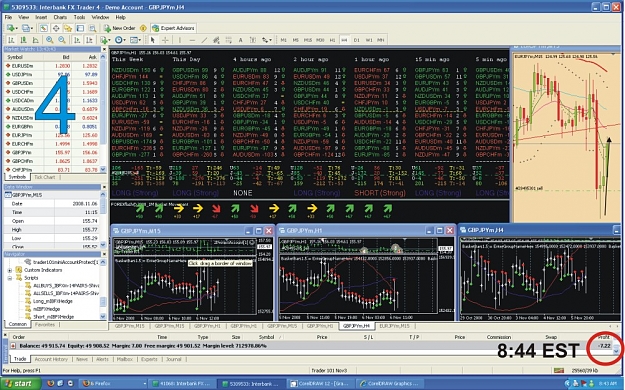This screenshot has width=625, height=390.
Task: Select the trendline drawing tool
Action: pos(204,40)
